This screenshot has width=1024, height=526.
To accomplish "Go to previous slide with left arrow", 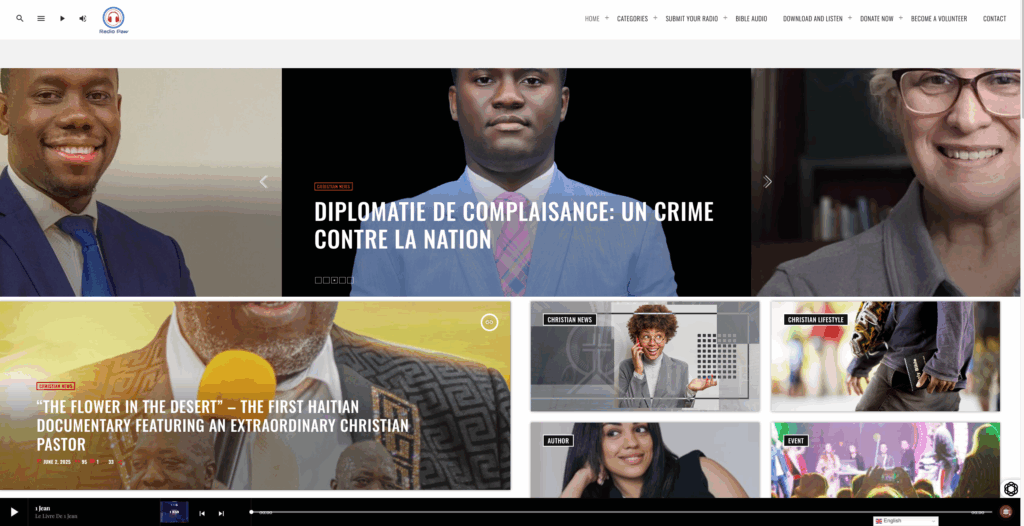I will pyautogui.click(x=264, y=182).
